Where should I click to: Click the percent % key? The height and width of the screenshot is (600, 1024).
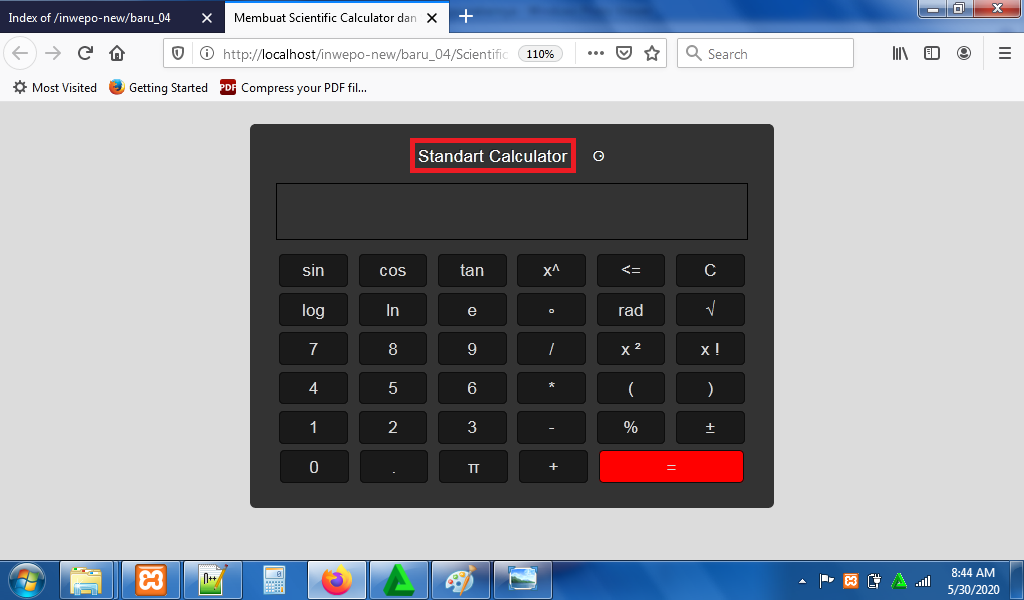tap(631, 428)
